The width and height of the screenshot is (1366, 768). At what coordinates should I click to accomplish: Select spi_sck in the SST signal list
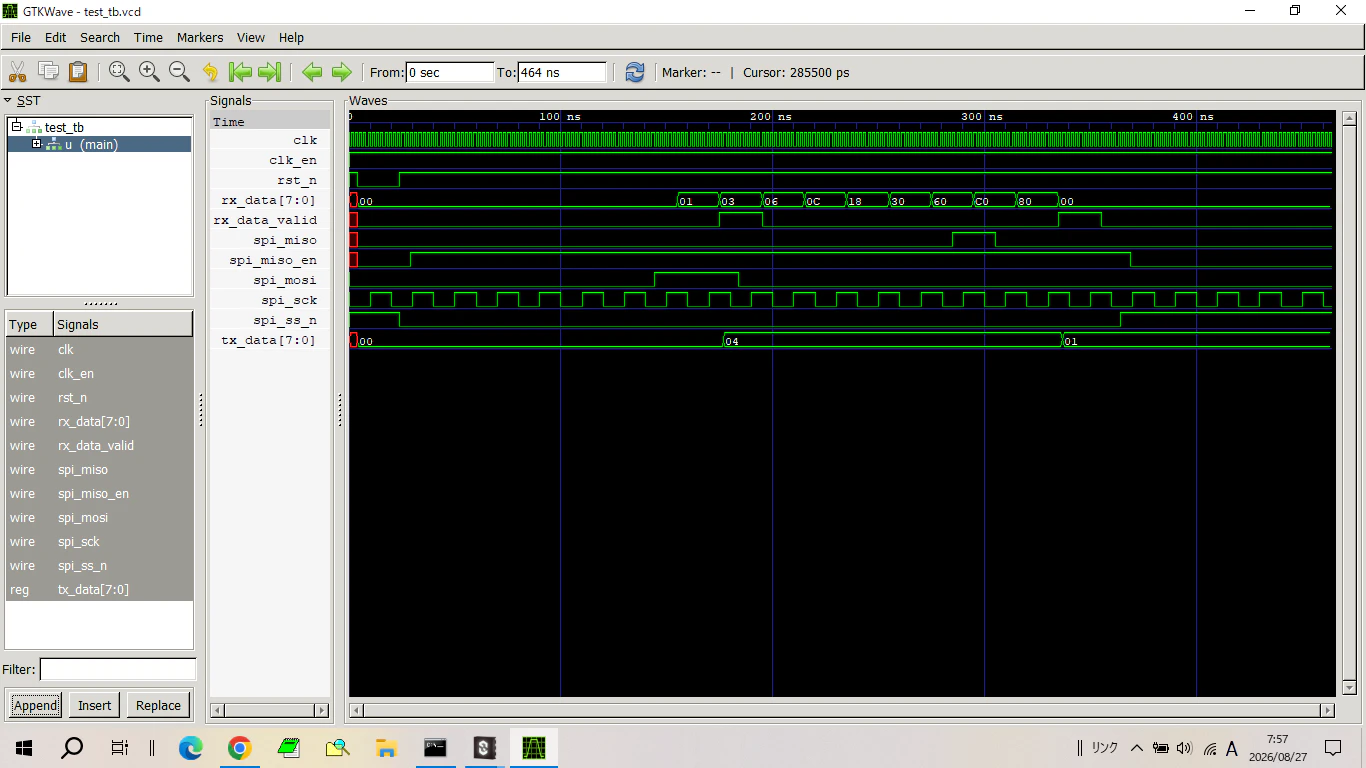pyautogui.click(x=99, y=542)
